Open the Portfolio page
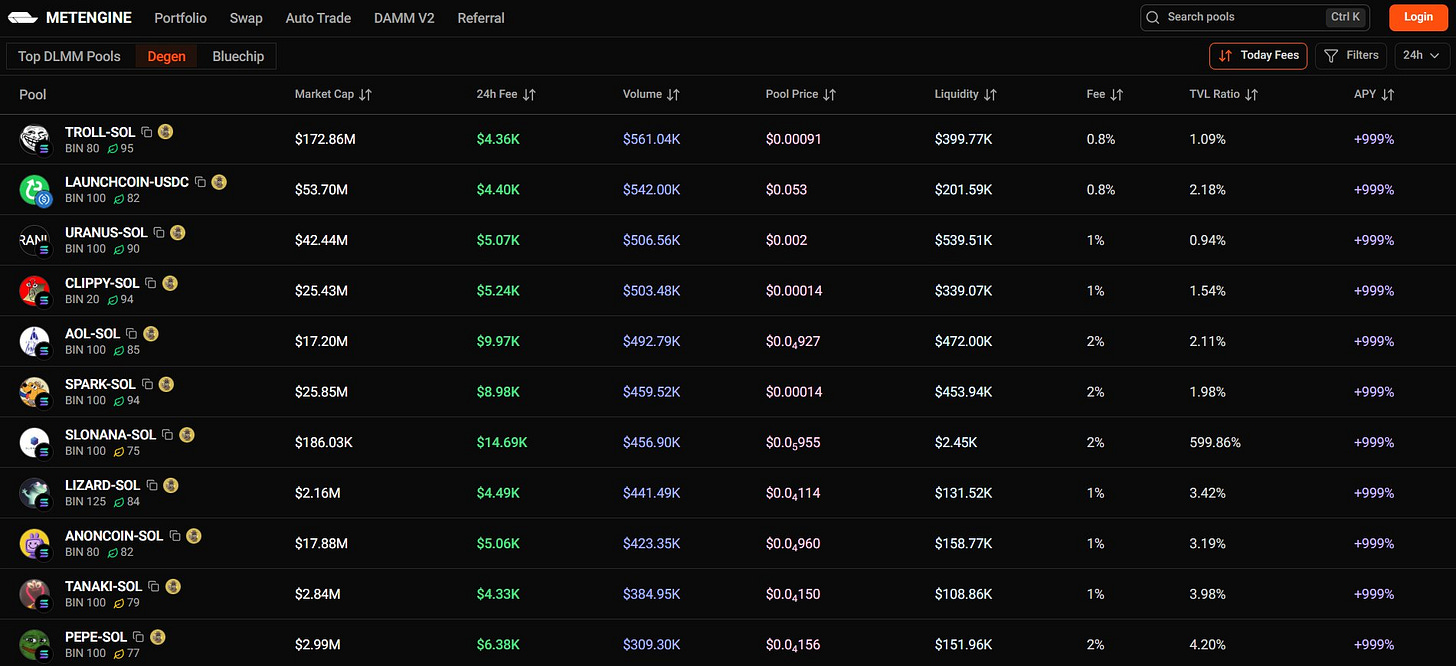The image size is (1456, 666). pyautogui.click(x=181, y=18)
